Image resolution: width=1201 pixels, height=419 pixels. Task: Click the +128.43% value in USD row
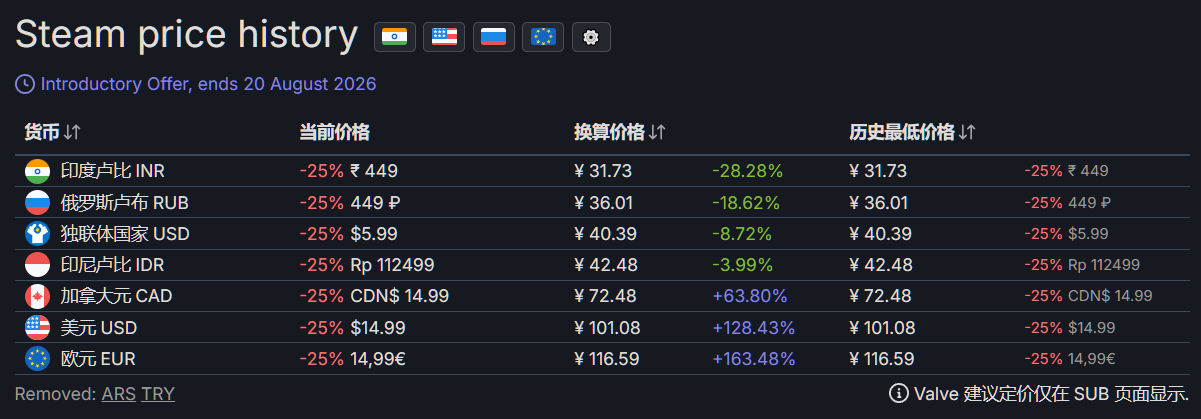pos(753,327)
